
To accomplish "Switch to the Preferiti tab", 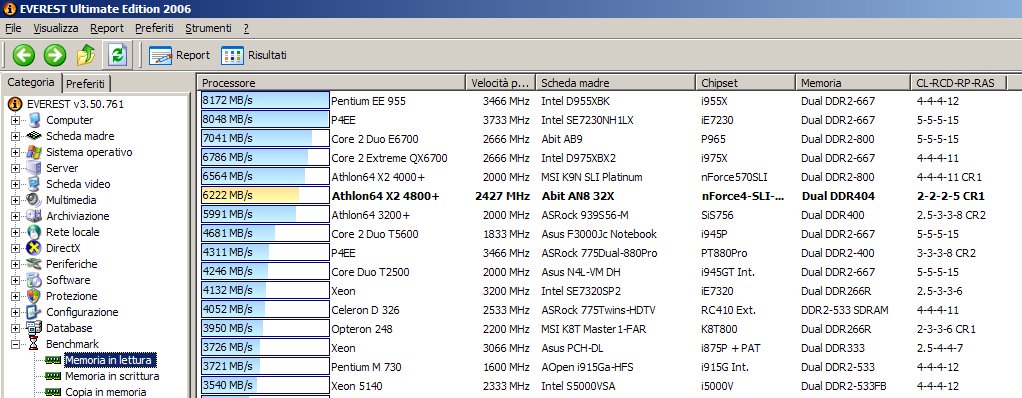I will (85, 84).
